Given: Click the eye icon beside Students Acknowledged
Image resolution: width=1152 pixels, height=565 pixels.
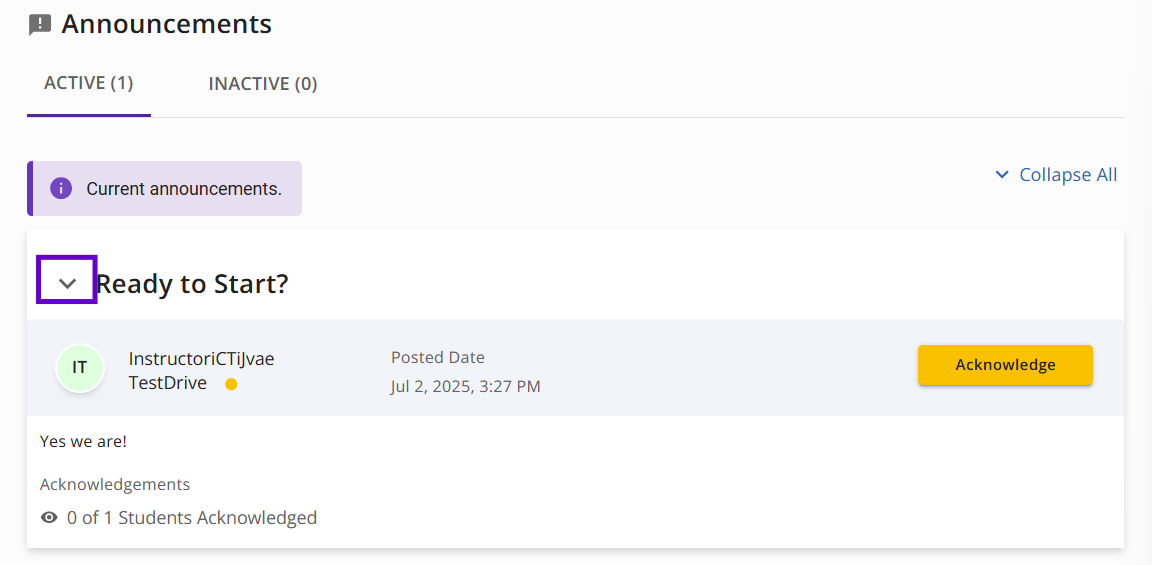Looking at the screenshot, I should 49,518.
